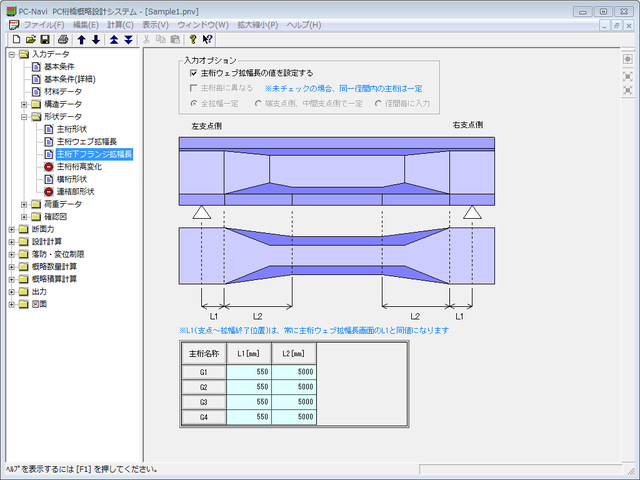Click the Open file folder icon
Viewport: 640px width, 480px height.
(30, 39)
